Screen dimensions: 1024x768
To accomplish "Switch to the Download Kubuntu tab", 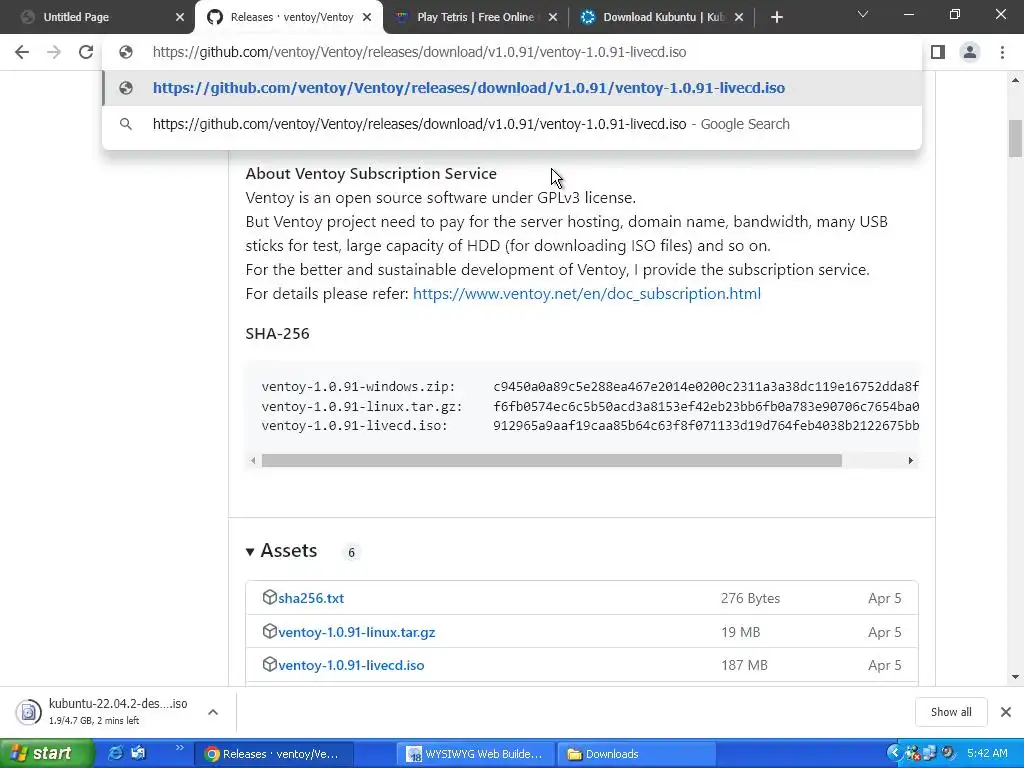I will point(661,17).
